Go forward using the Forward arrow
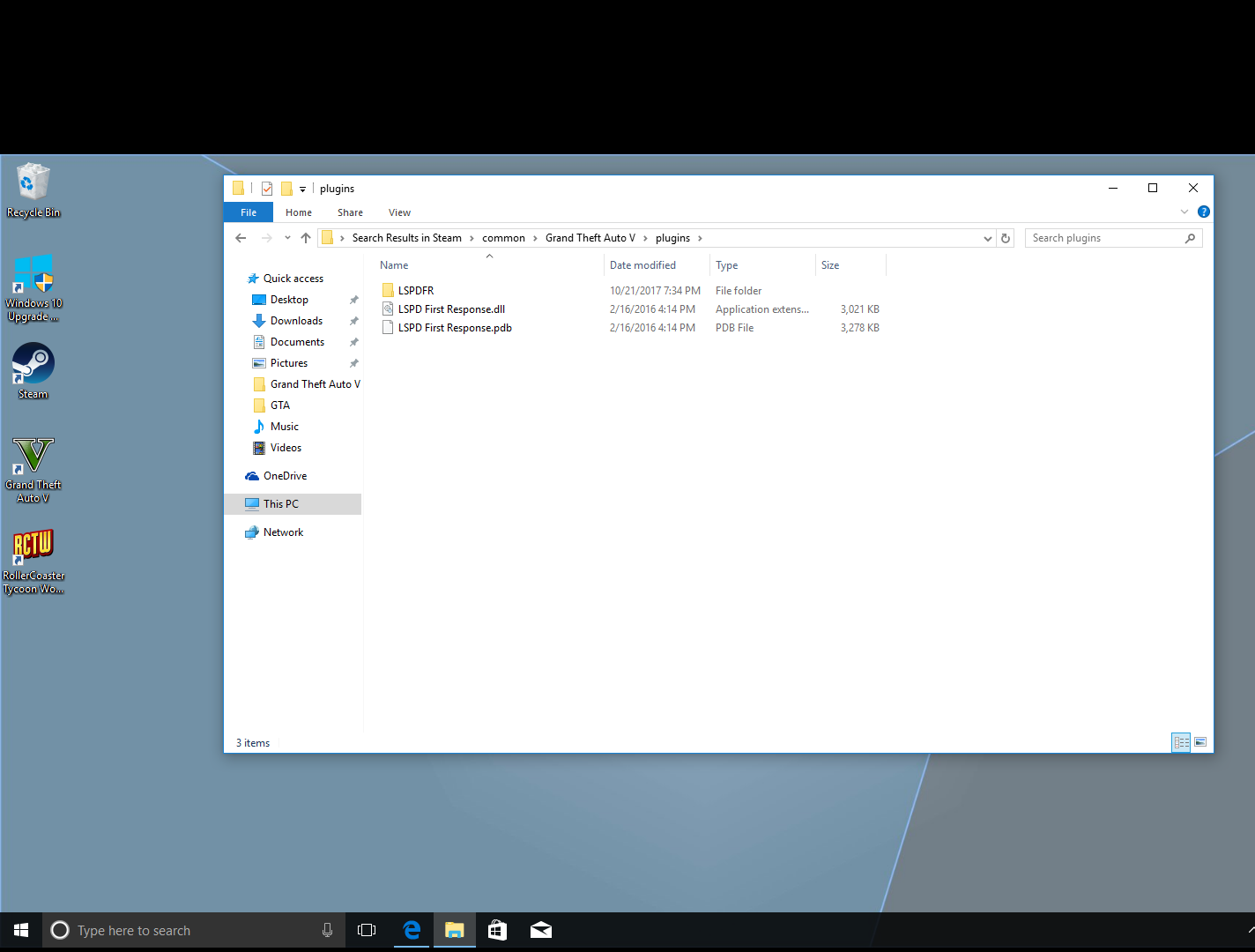The image size is (1255, 952). pyautogui.click(x=266, y=238)
